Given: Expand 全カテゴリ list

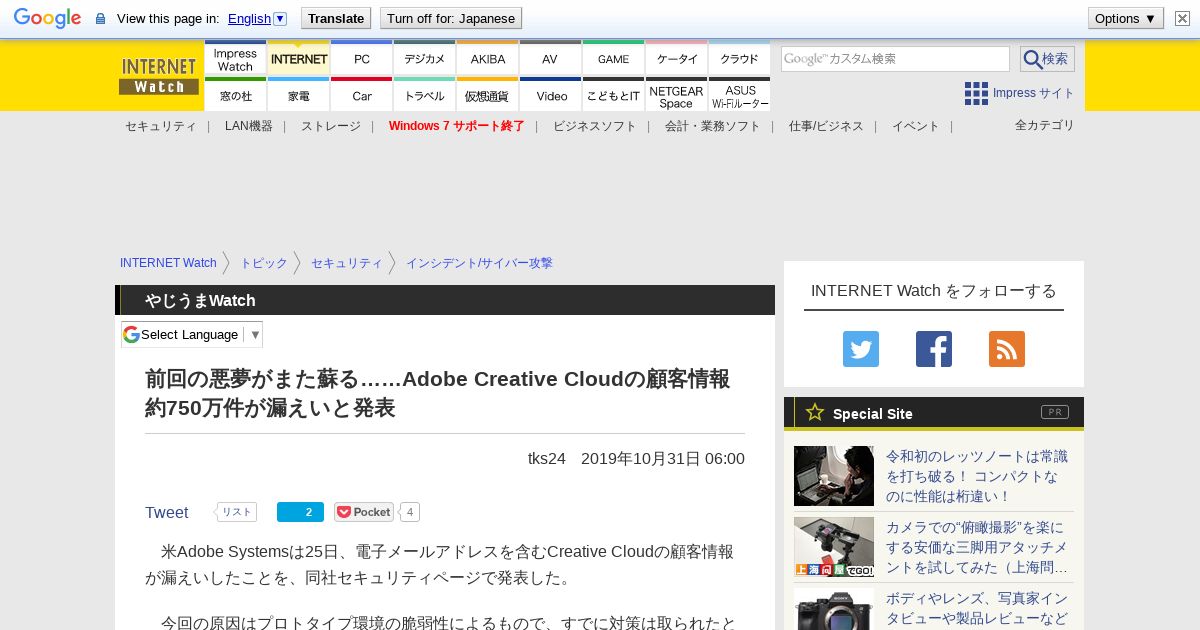Looking at the screenshot, I should click(x=1045, y=125).
